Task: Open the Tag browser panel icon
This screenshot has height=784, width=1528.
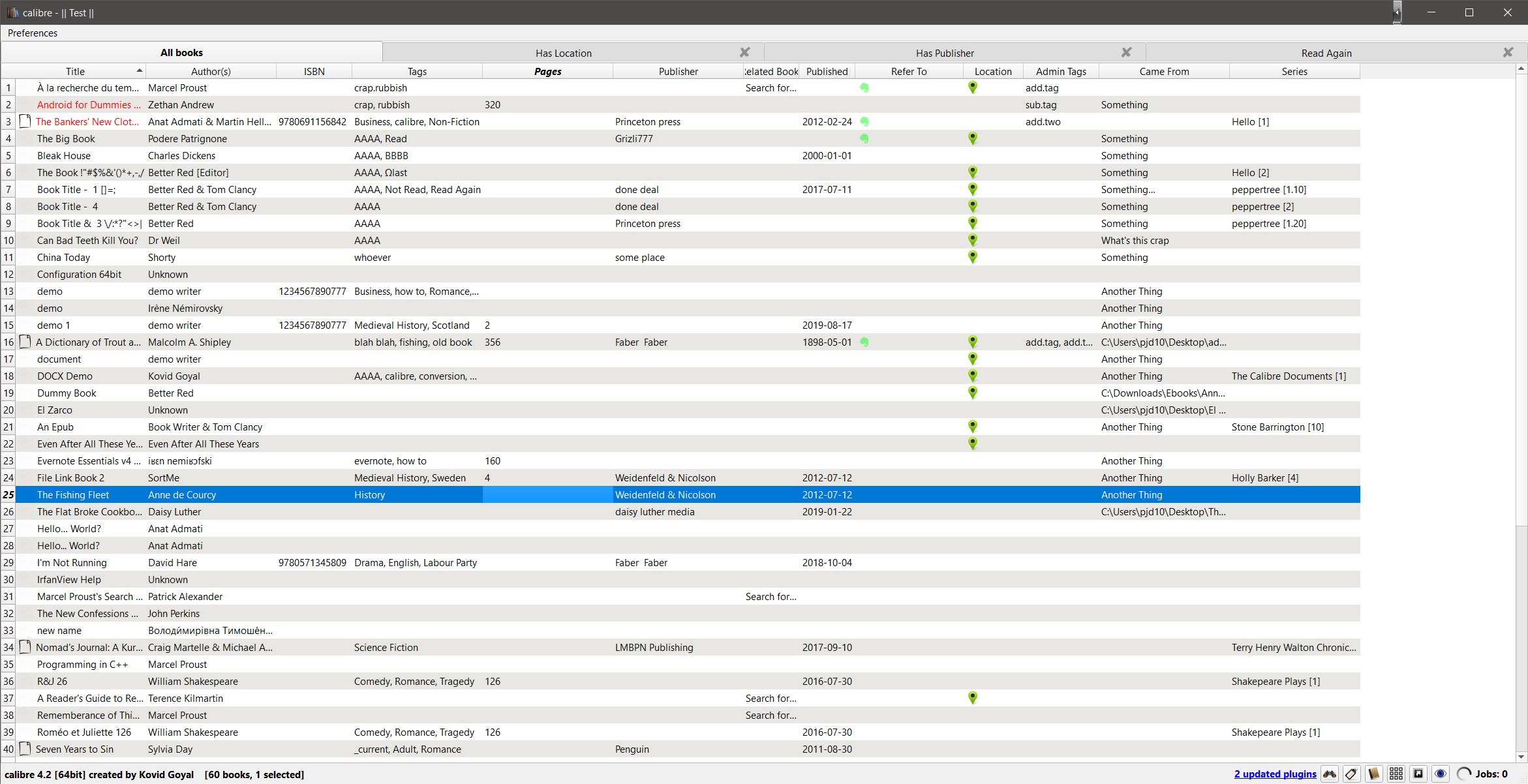Action: [x=1352, y=774]
